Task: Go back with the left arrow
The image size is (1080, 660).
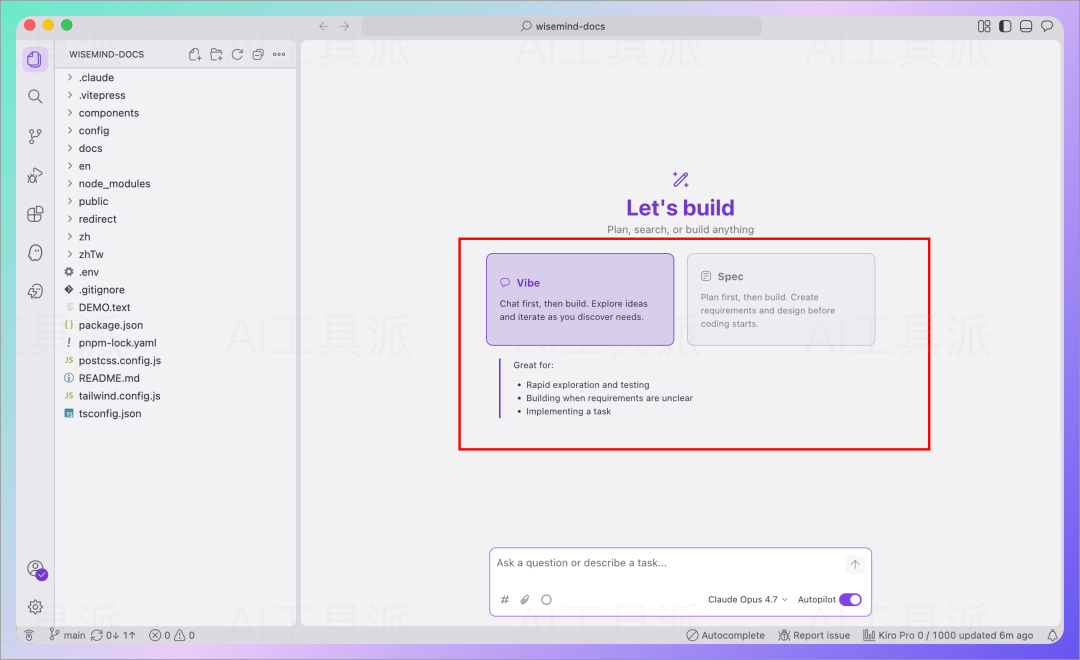Action: tap(324, 26)
